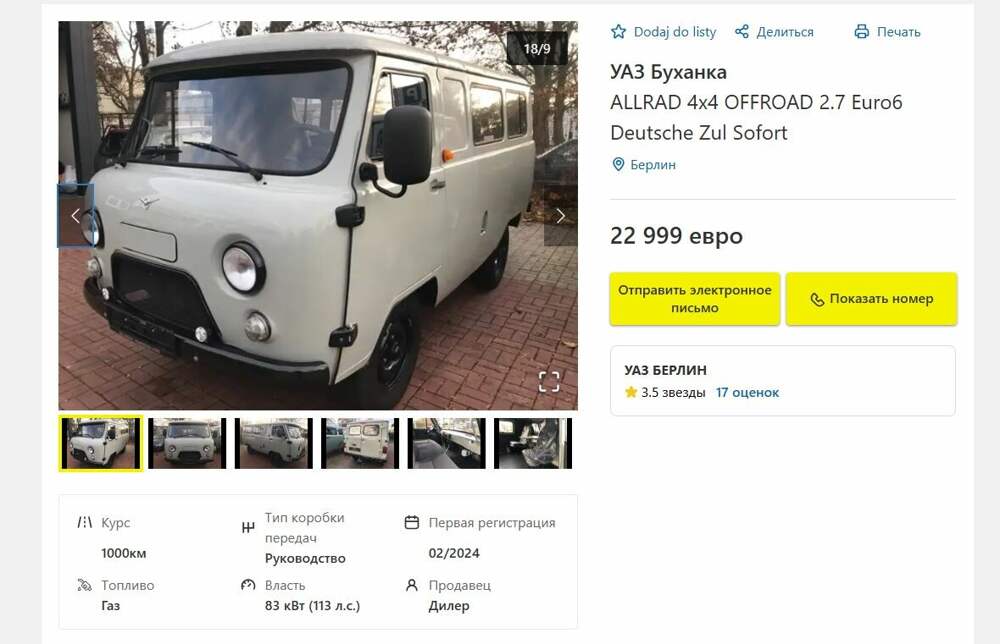Click the star icon to save listing
1000x644 pixels.
pos(619,32)
